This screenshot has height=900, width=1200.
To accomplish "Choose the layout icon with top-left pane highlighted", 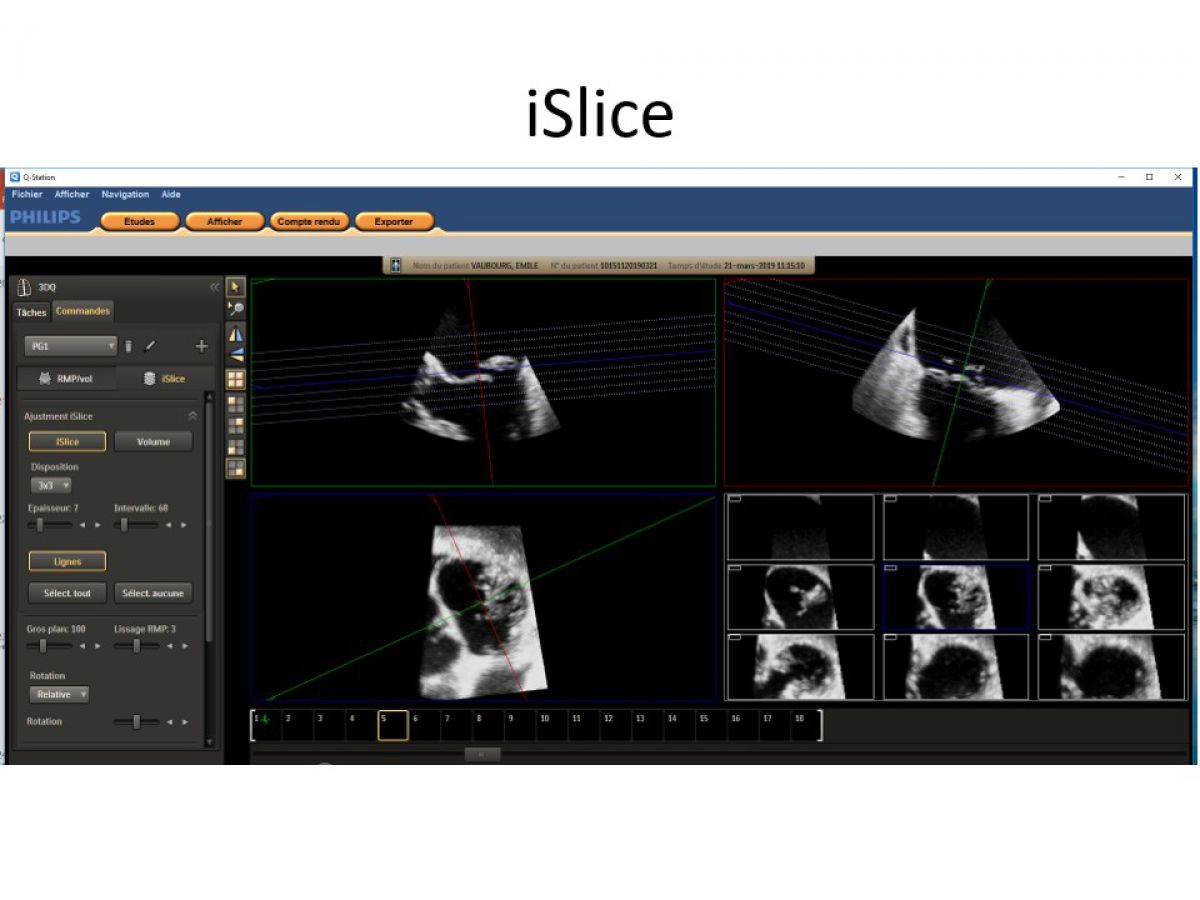I will 236,404.
